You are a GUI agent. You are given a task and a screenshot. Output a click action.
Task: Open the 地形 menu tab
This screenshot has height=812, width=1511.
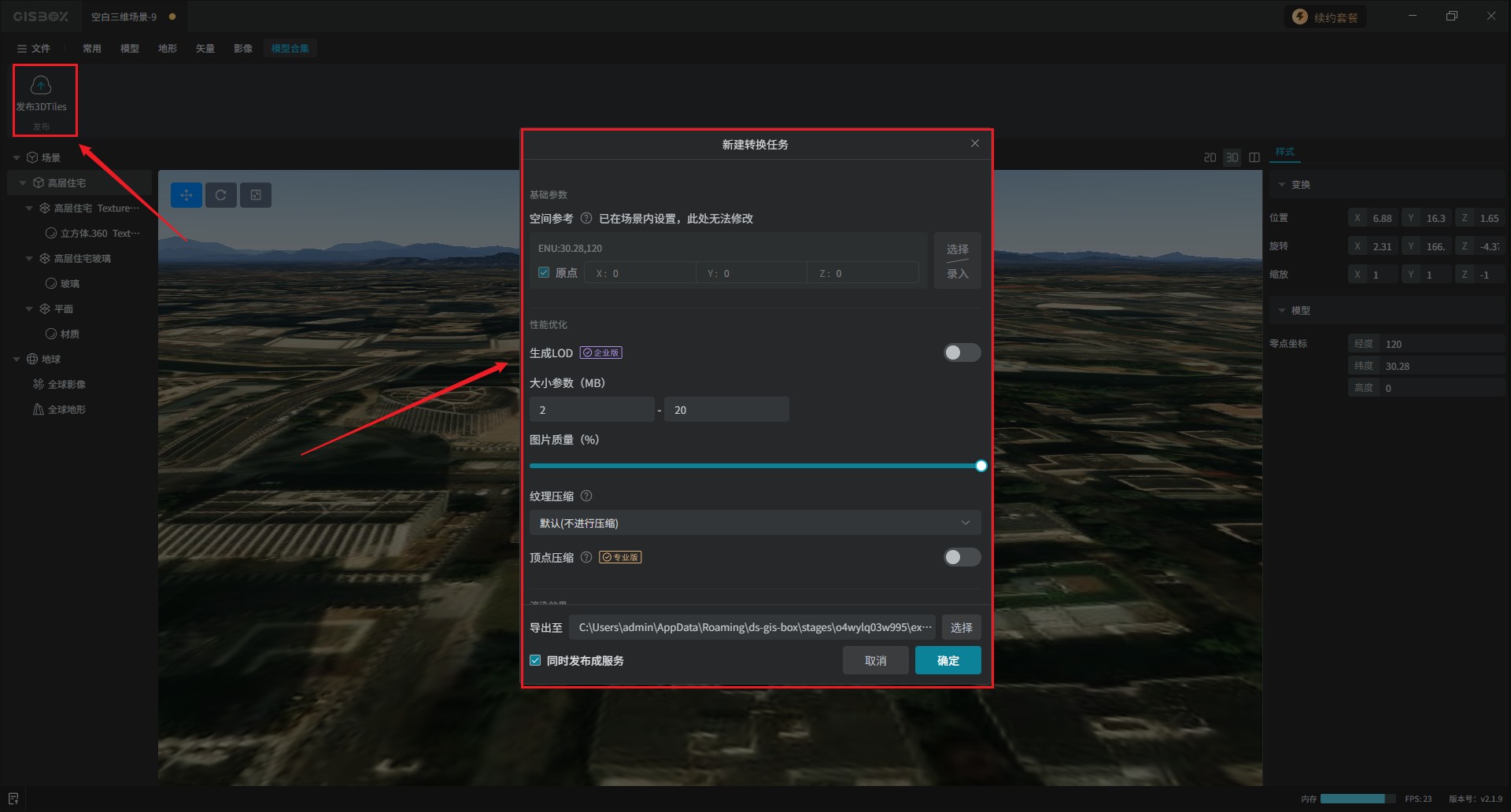tap(168, 49)
